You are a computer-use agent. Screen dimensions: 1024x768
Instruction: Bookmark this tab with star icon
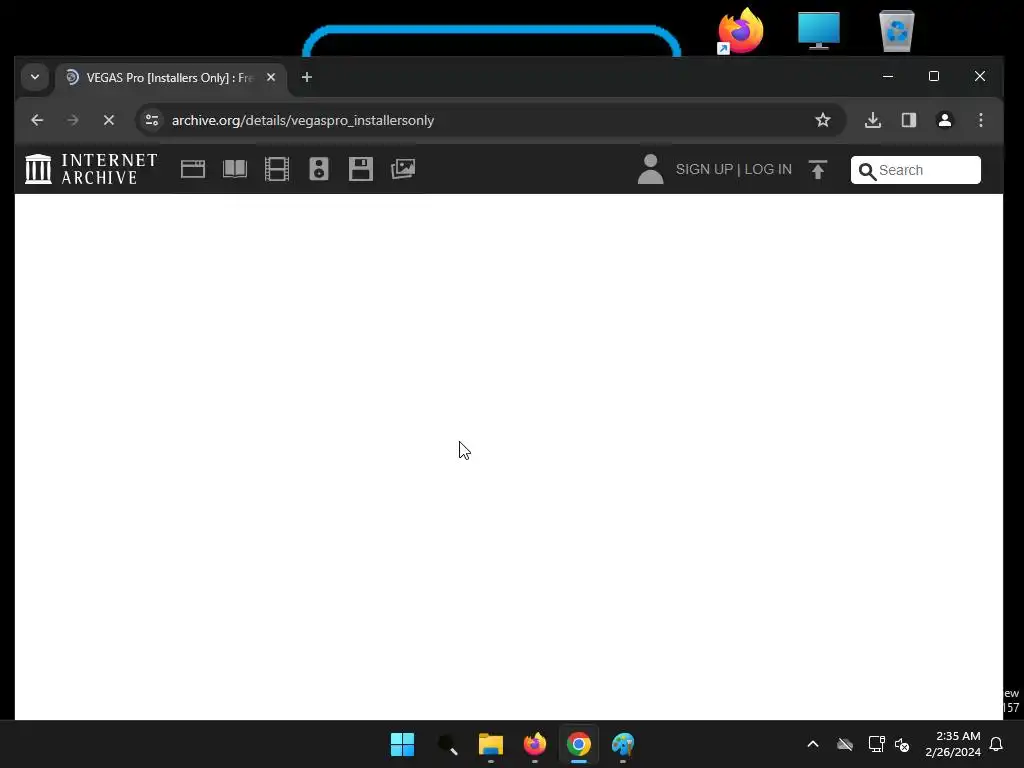pyautogui.click(x=823, y=120)
